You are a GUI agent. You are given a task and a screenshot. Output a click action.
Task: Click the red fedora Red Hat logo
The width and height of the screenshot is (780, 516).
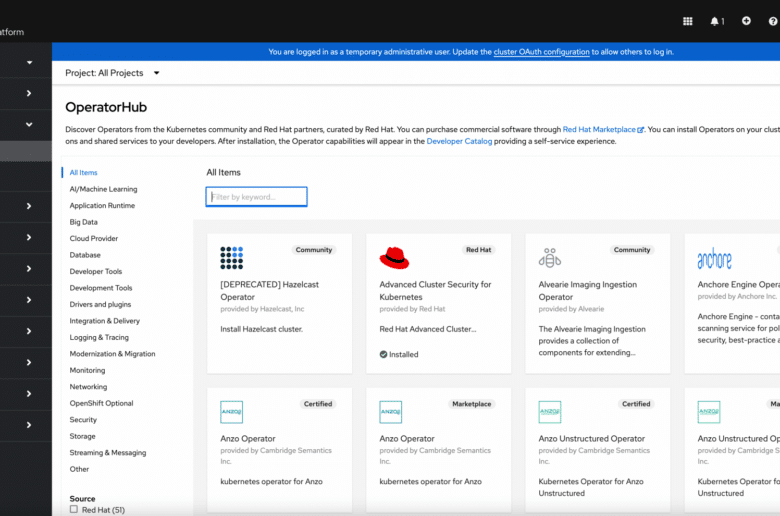click(394, 258)
